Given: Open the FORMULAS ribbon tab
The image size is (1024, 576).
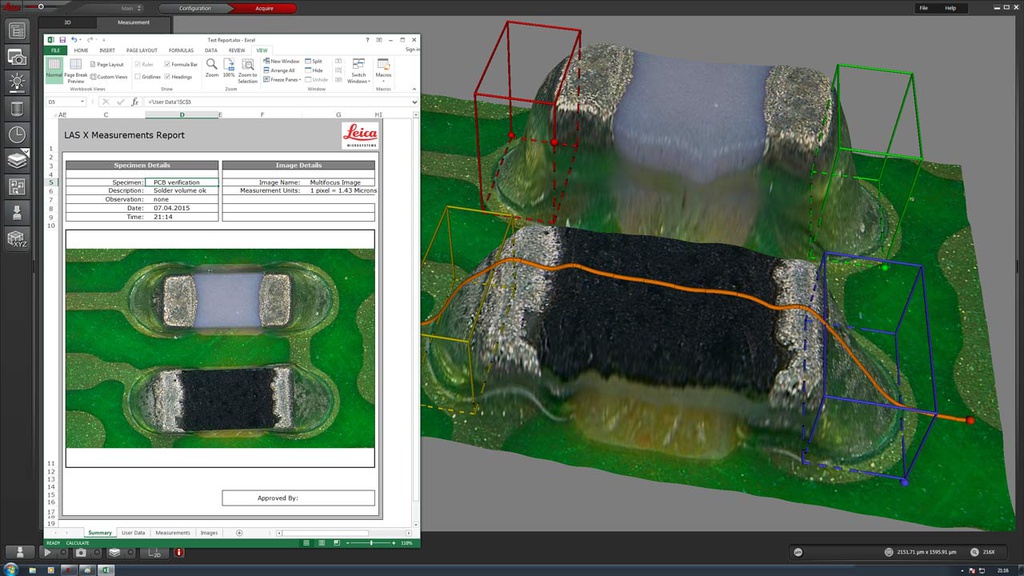Looking at the screenshot, I should [x=181, y=50].
